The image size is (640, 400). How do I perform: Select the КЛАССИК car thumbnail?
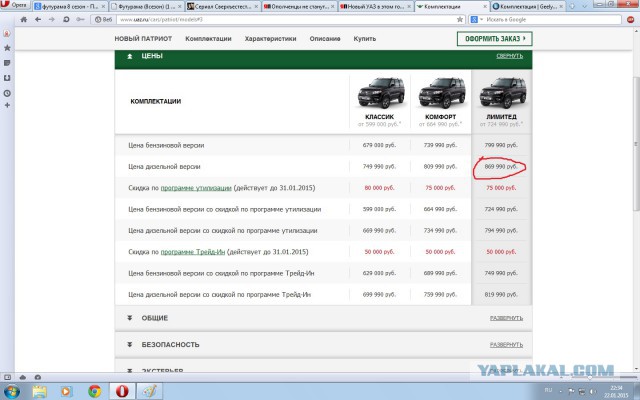[x=380, y=93]
